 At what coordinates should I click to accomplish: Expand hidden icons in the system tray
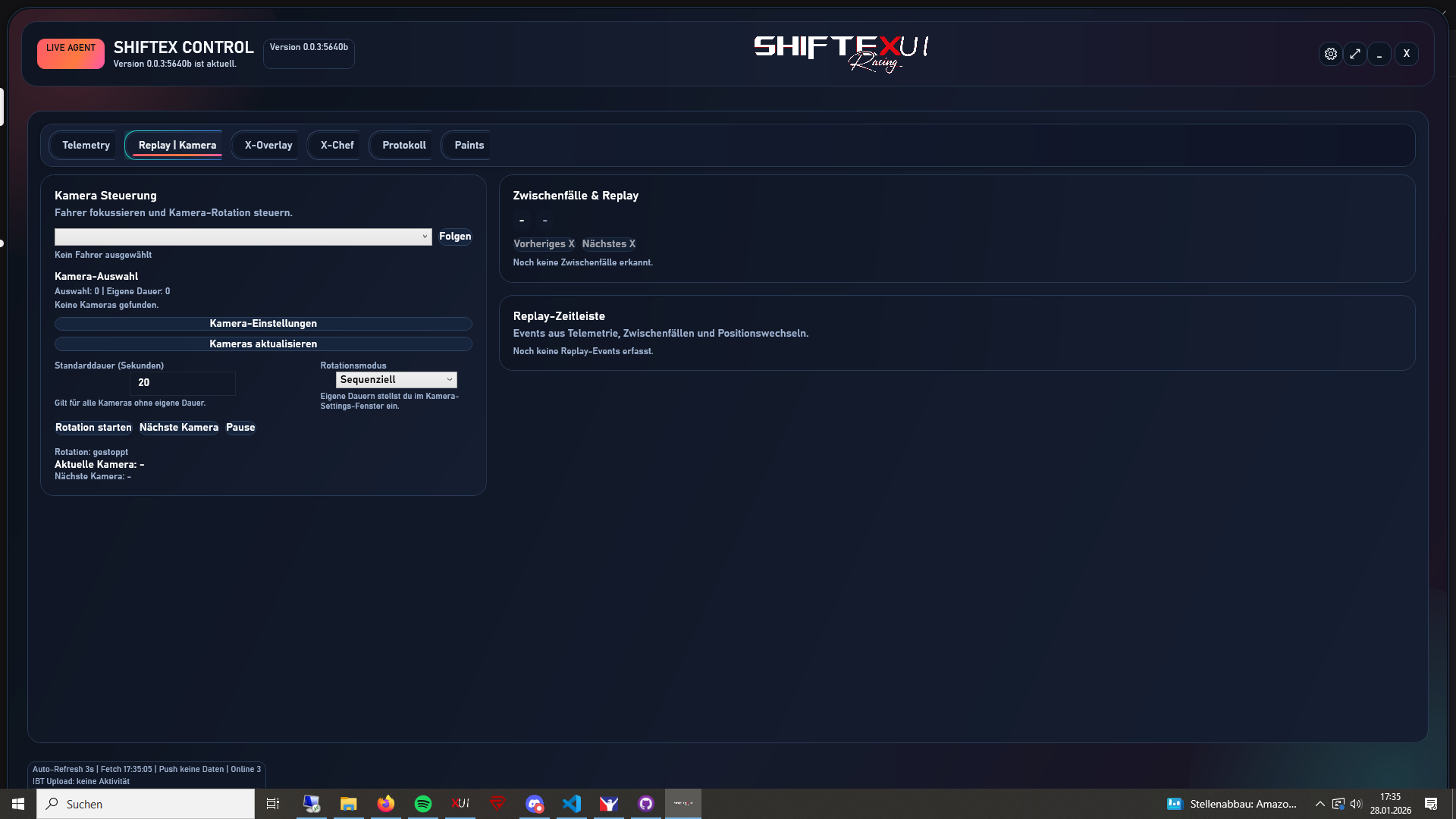[x=1319, y=804]
